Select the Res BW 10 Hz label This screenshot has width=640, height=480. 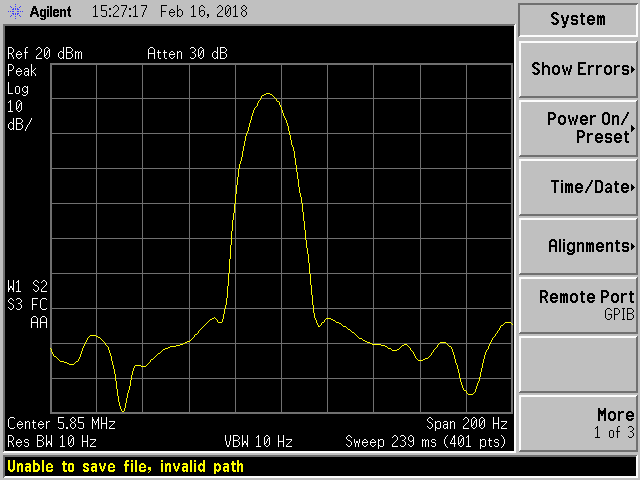[52, 441]
